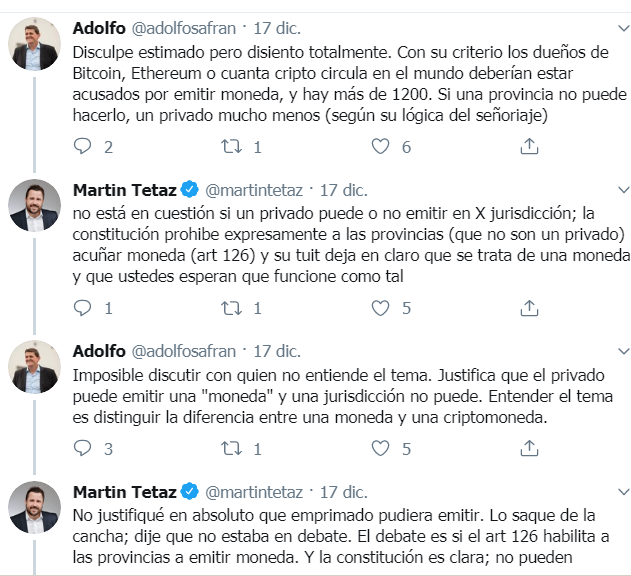631x576 pixels.
Task: Retweet the "no está en cuestión" tweet
Action: (x=232, y=308)
